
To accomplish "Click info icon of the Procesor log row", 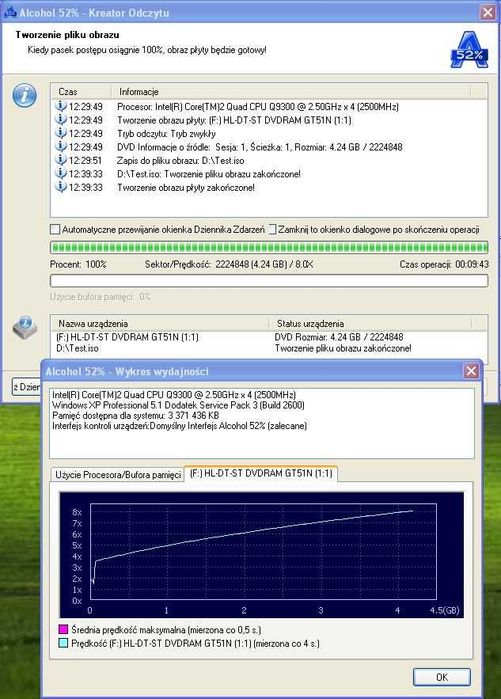I will [61, 106].
